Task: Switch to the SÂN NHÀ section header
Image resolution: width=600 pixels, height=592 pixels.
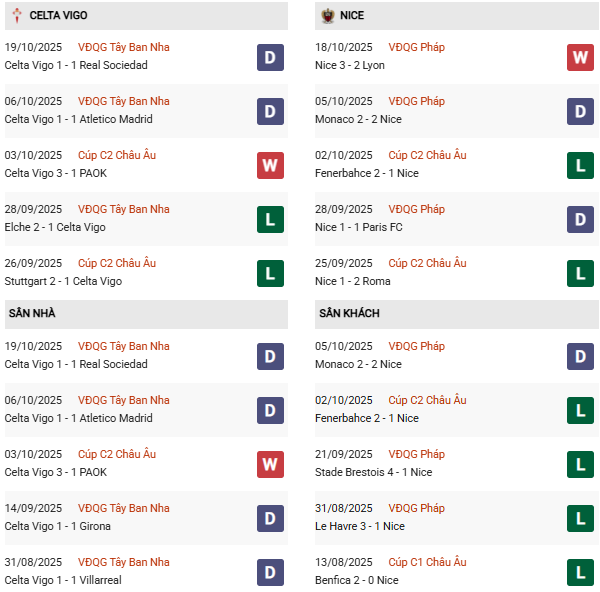Action: pyautogui.click(x=32, y=314)
